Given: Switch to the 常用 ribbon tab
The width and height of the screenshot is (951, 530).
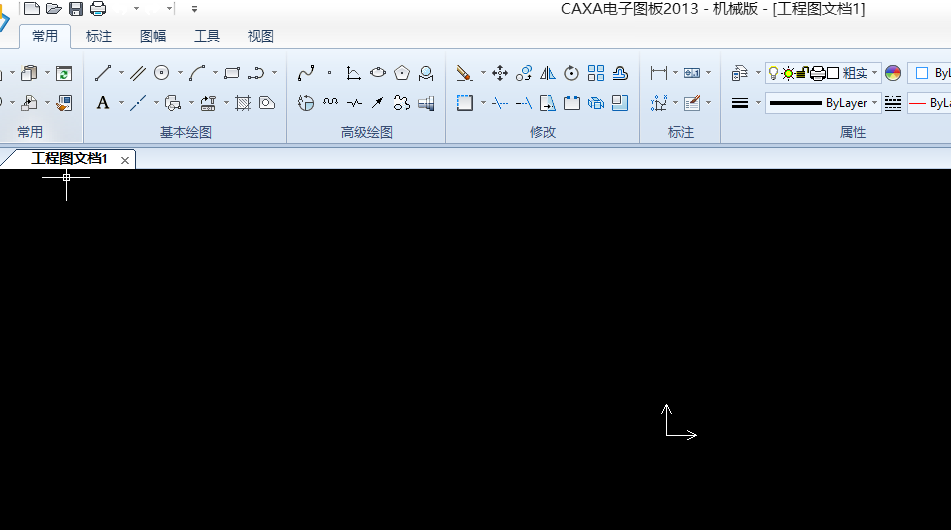Looking at the screenshot, I should pyautogui.click(x=45, y=36).
